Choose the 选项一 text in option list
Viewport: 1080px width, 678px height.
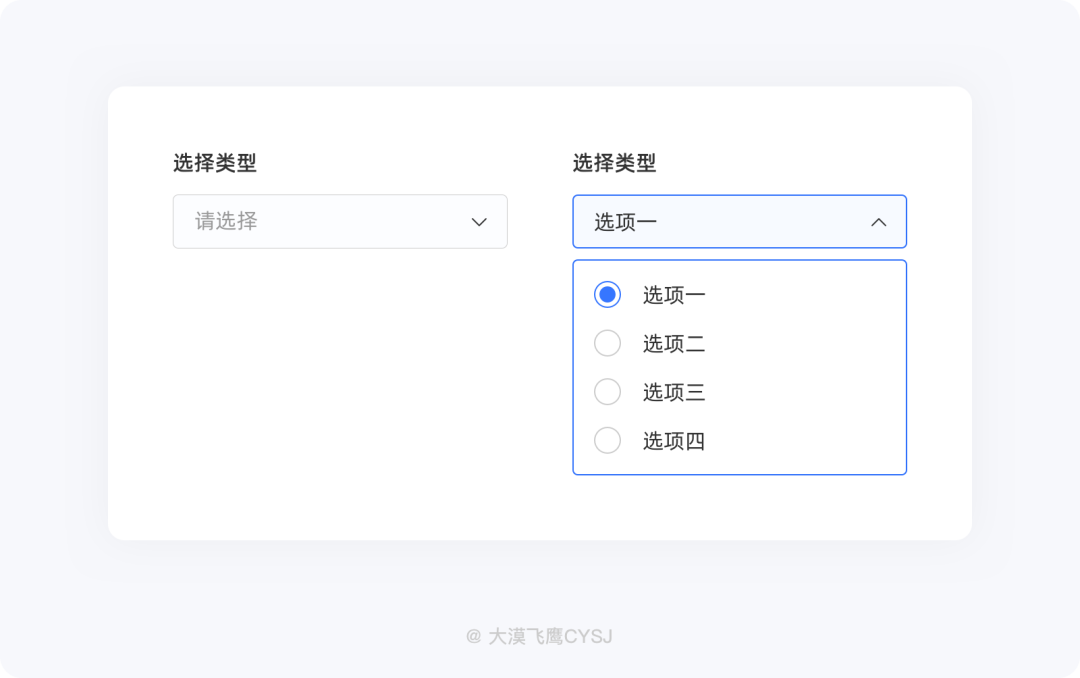click(x=674, y=295)
